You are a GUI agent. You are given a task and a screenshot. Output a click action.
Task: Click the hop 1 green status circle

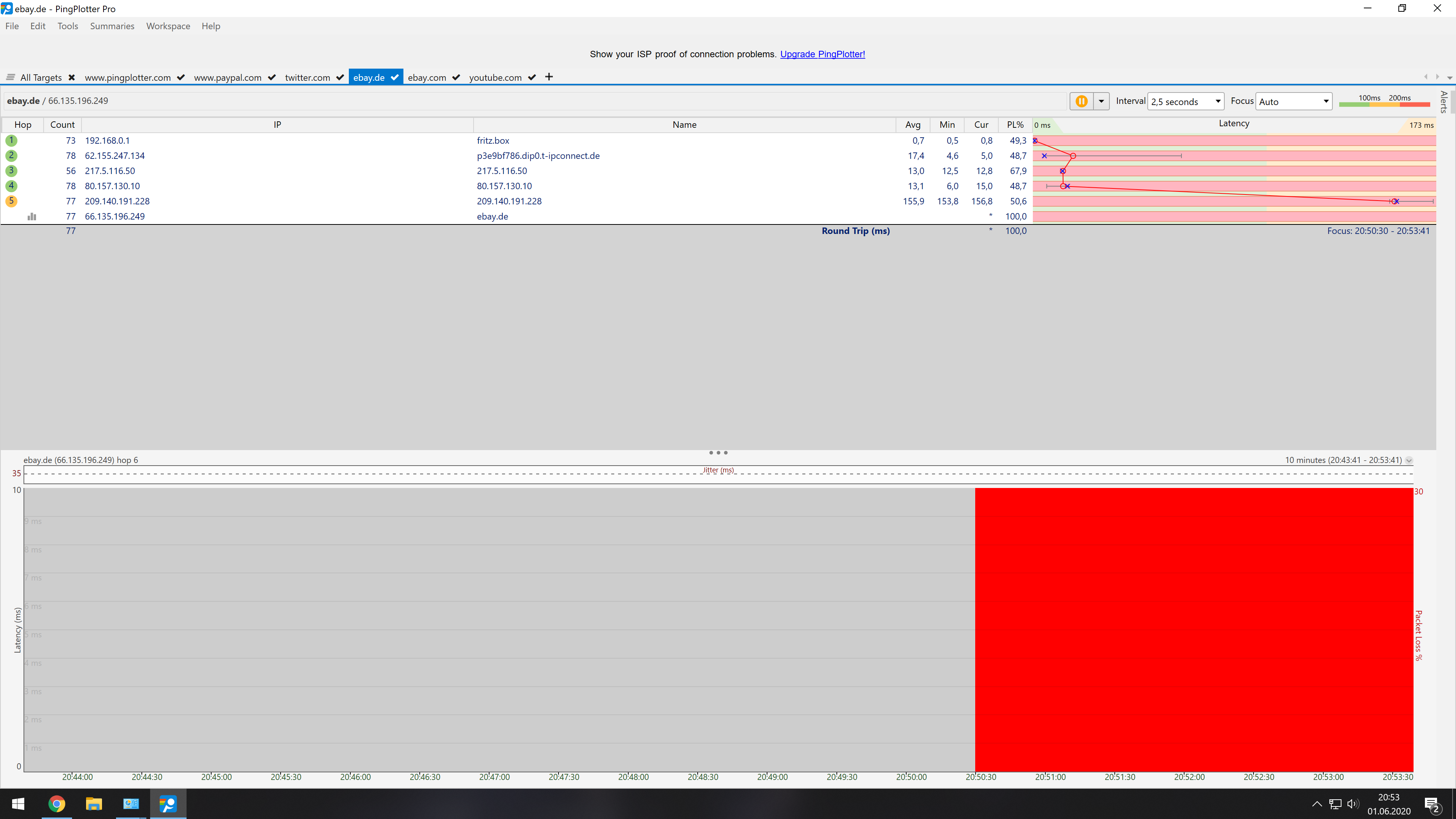(x=11, y=140)
